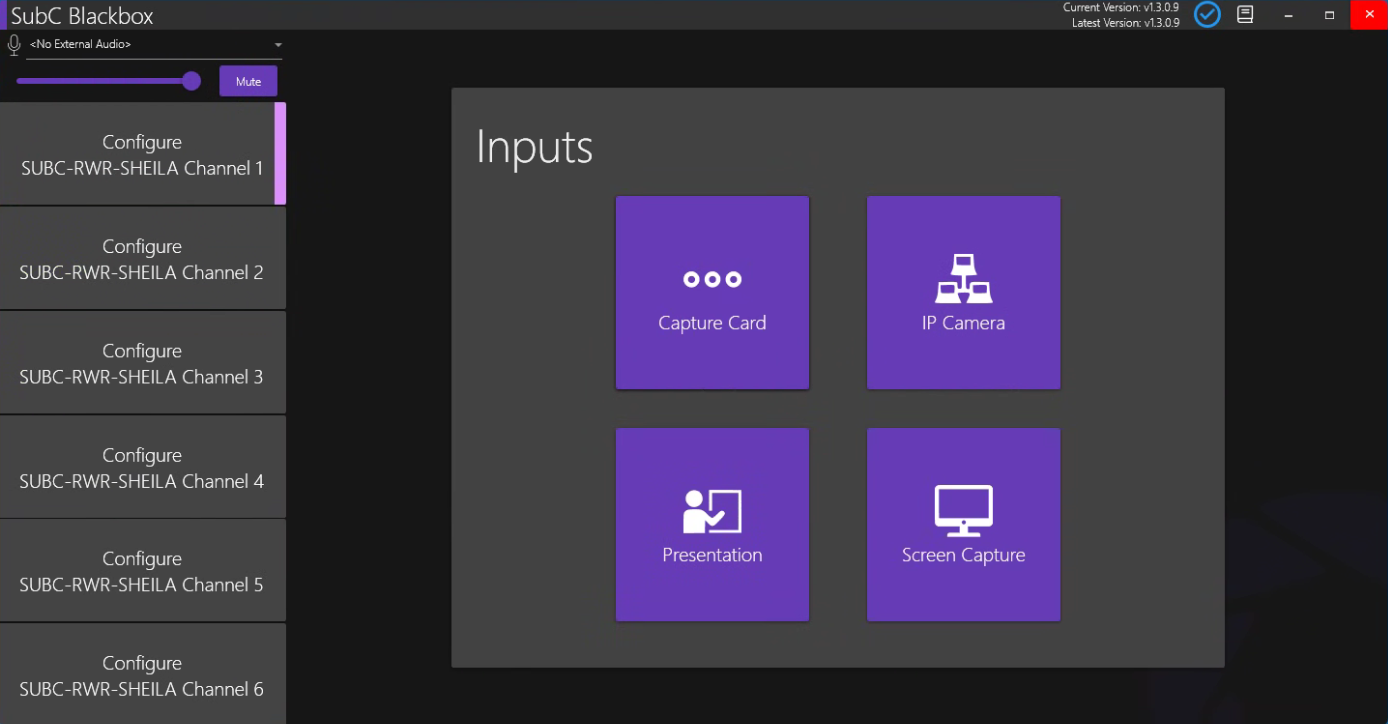Switch to Configure SUBC-RWR-SHEILA Channel 2

142,259
